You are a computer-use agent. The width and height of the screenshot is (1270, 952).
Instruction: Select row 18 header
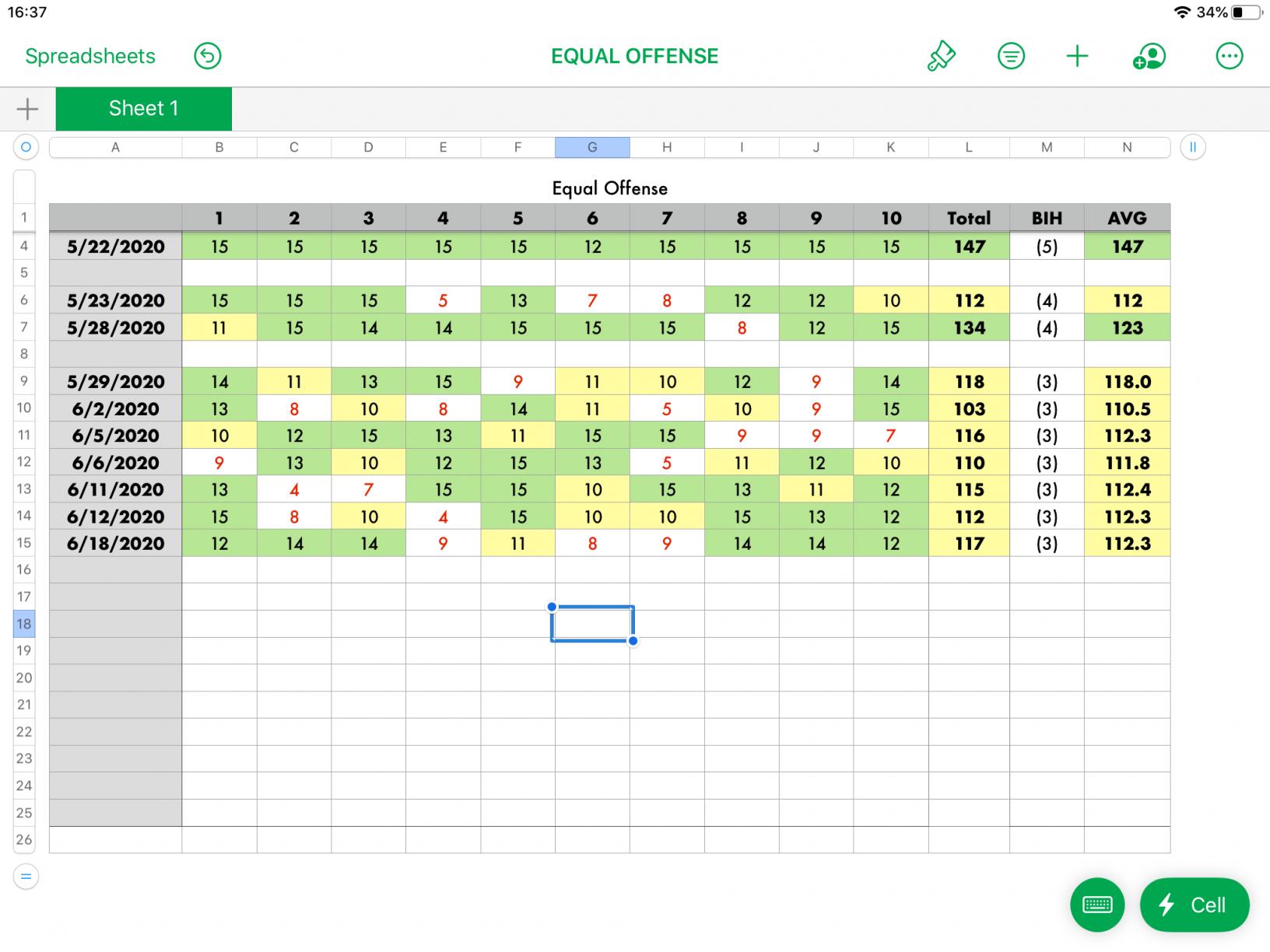(x=24, y=624)
